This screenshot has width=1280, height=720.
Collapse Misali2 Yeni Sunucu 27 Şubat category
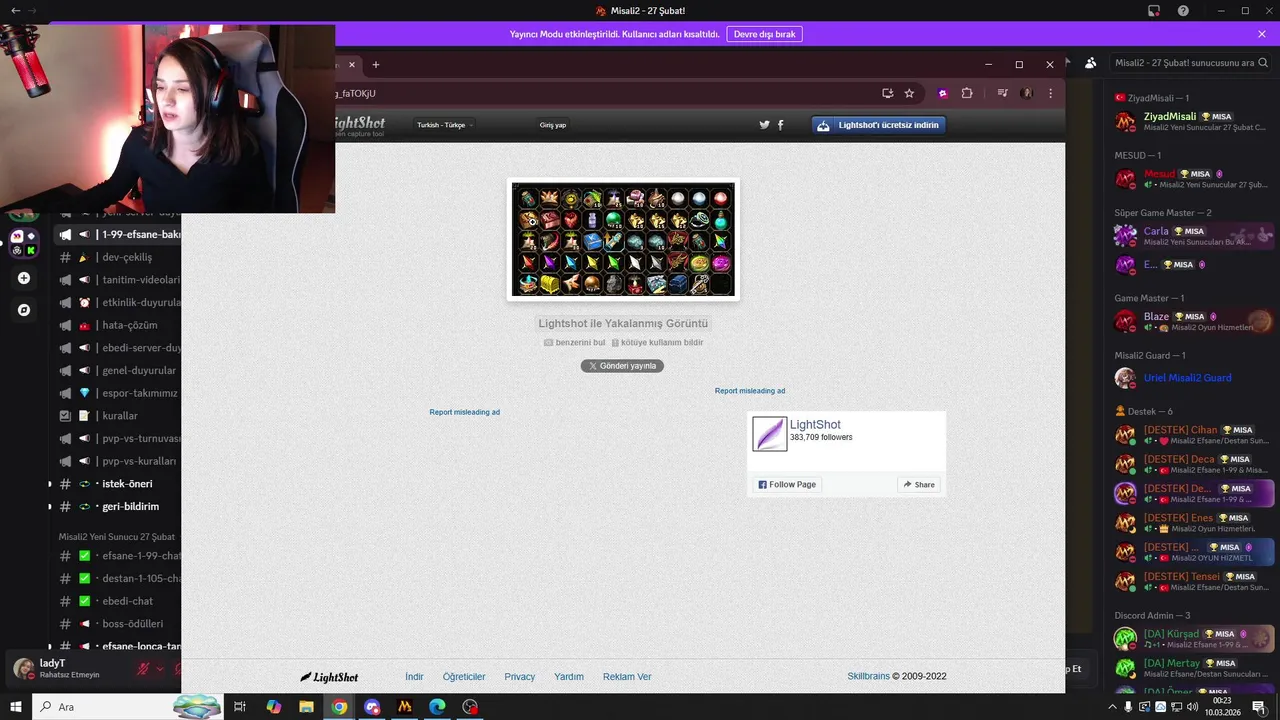(x=116, y=537)
